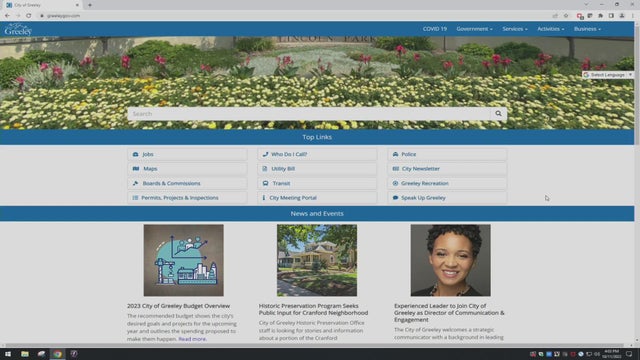Open File Explorer from taskbar
Viewport: 640px width, 360px height.
click(24, 354)
